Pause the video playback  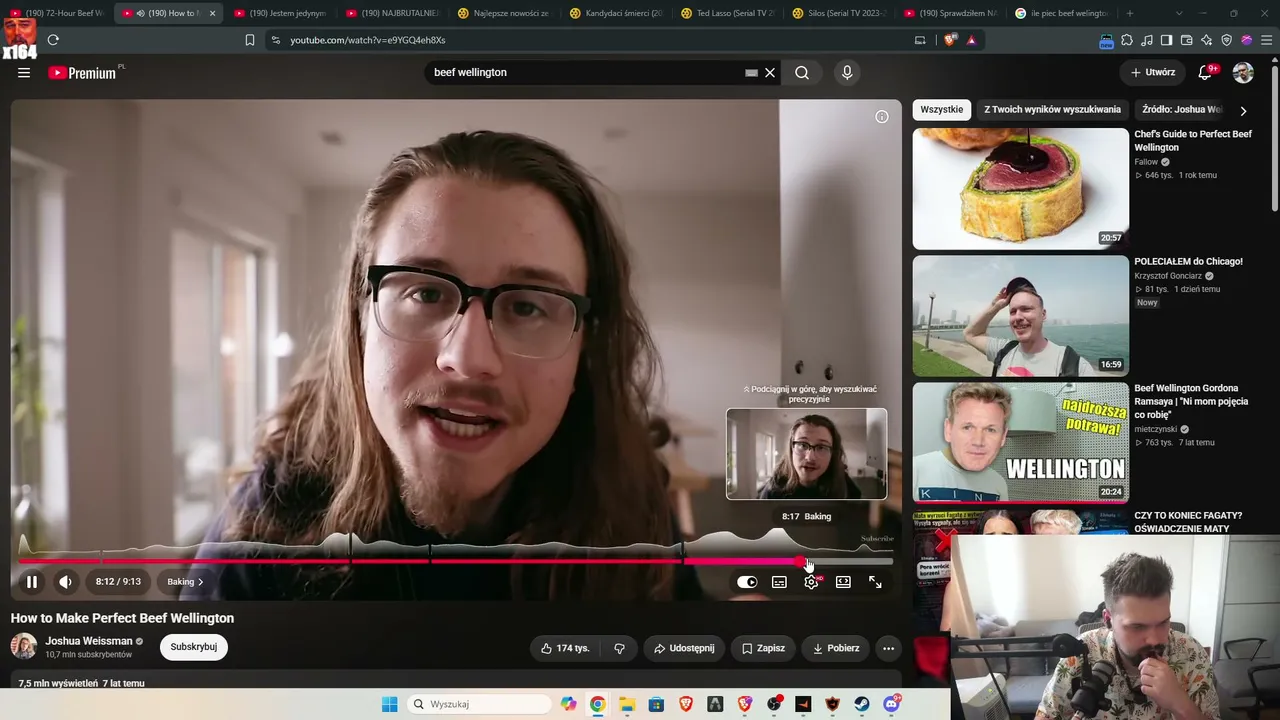pyautogui.click(x=32, y=581)
